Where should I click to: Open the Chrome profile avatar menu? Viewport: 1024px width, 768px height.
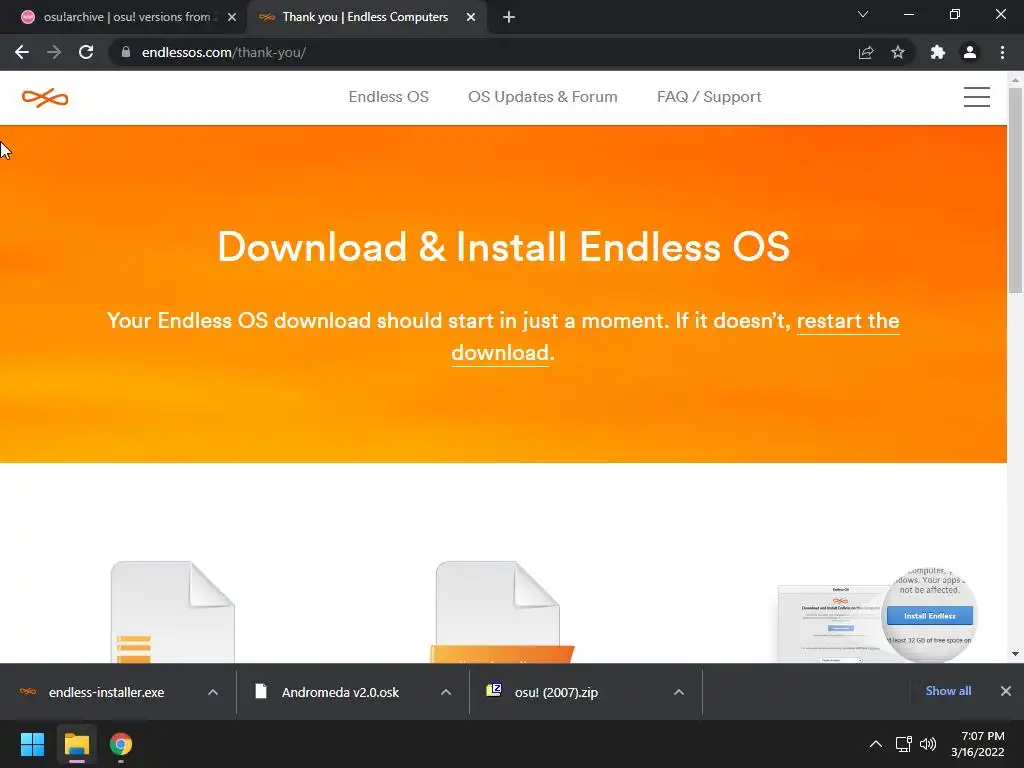970,52
